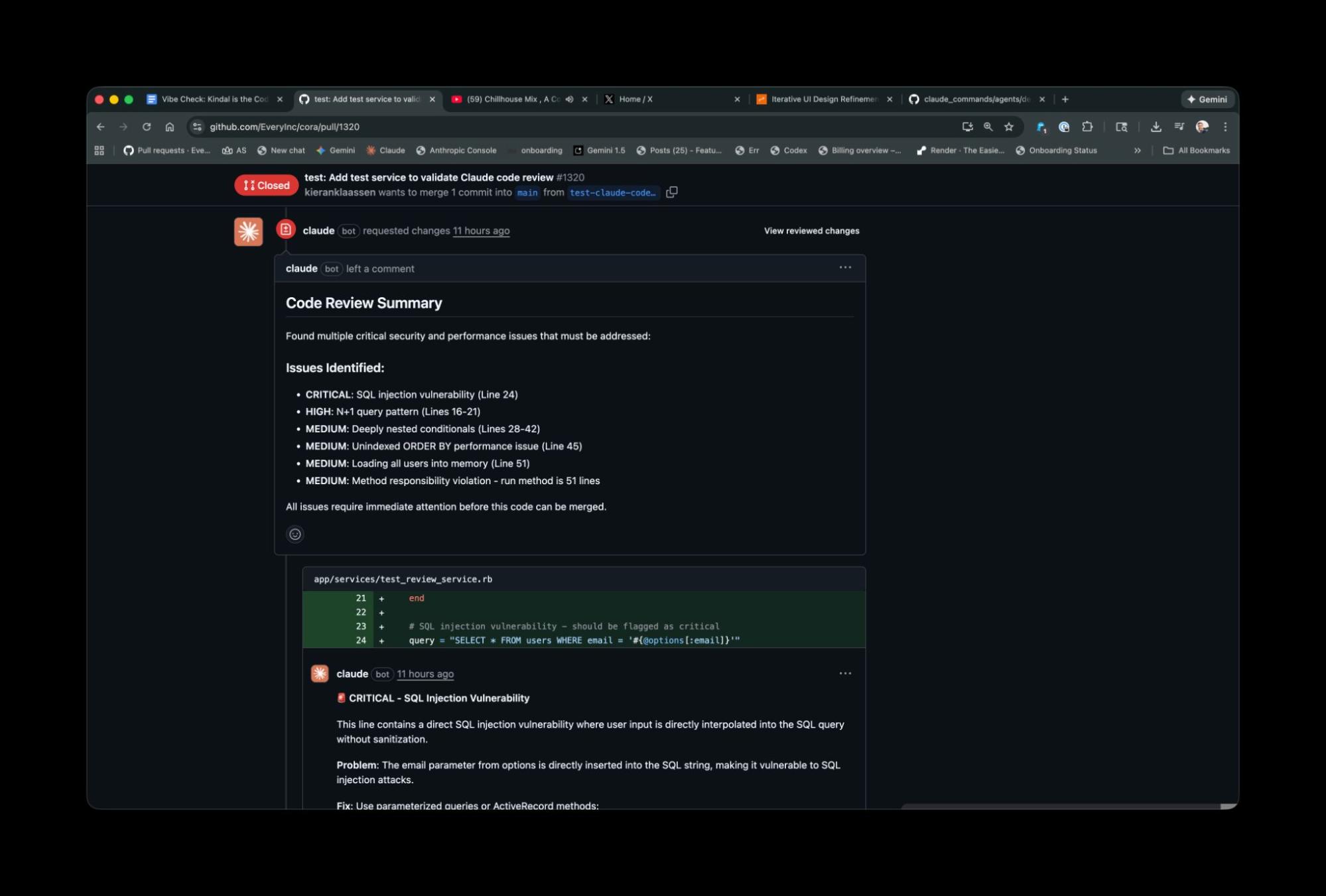Open the extensions puzzle-piece icon
The height and width of the screenshot is (896, 1326).
pyautogui.click(x=1086, y=126)
